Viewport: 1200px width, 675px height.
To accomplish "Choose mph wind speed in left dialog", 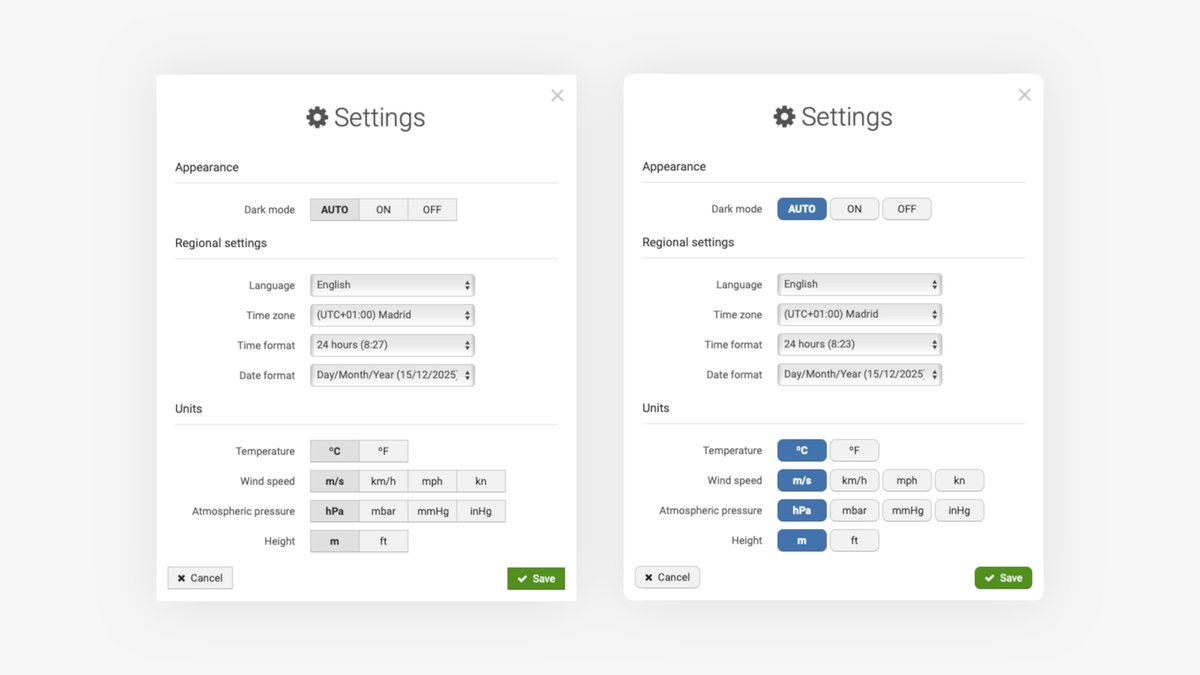I will (432, 481).
